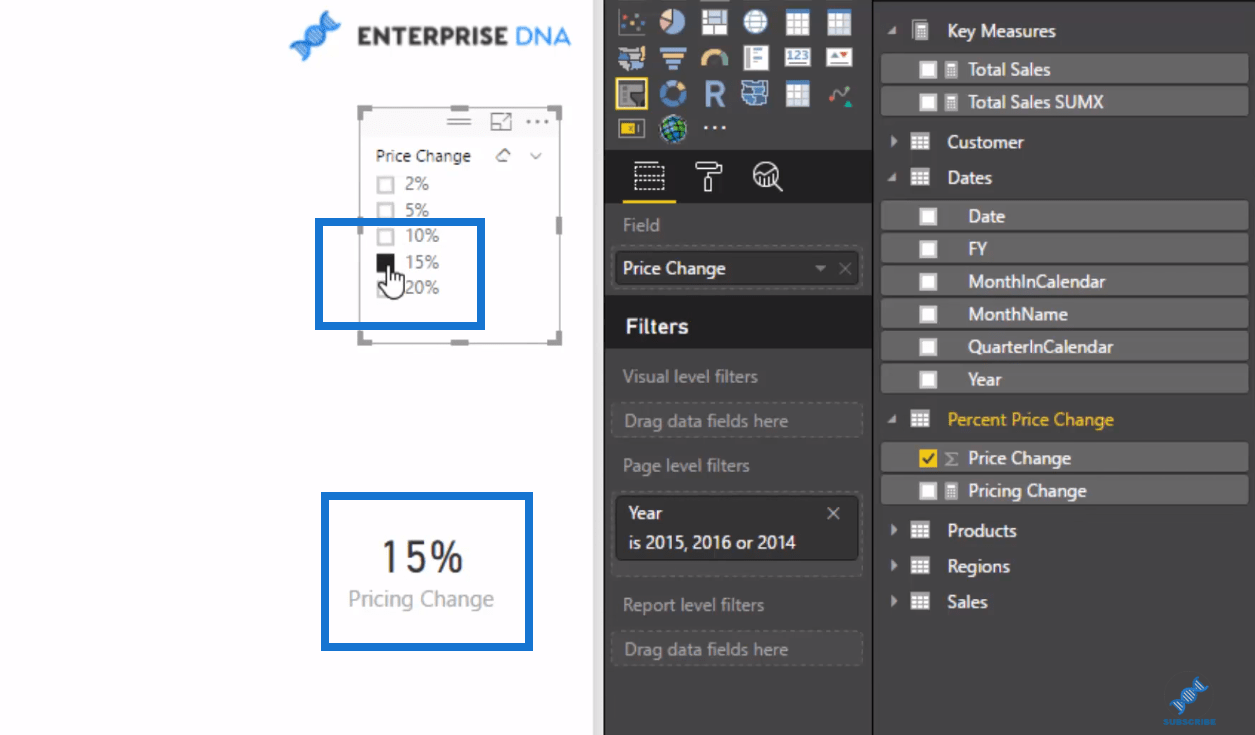Image resolution: width=1255 pixels, height=735 pixels.
Task: Select the treemap visualization
Action: (x=714, y=21)
